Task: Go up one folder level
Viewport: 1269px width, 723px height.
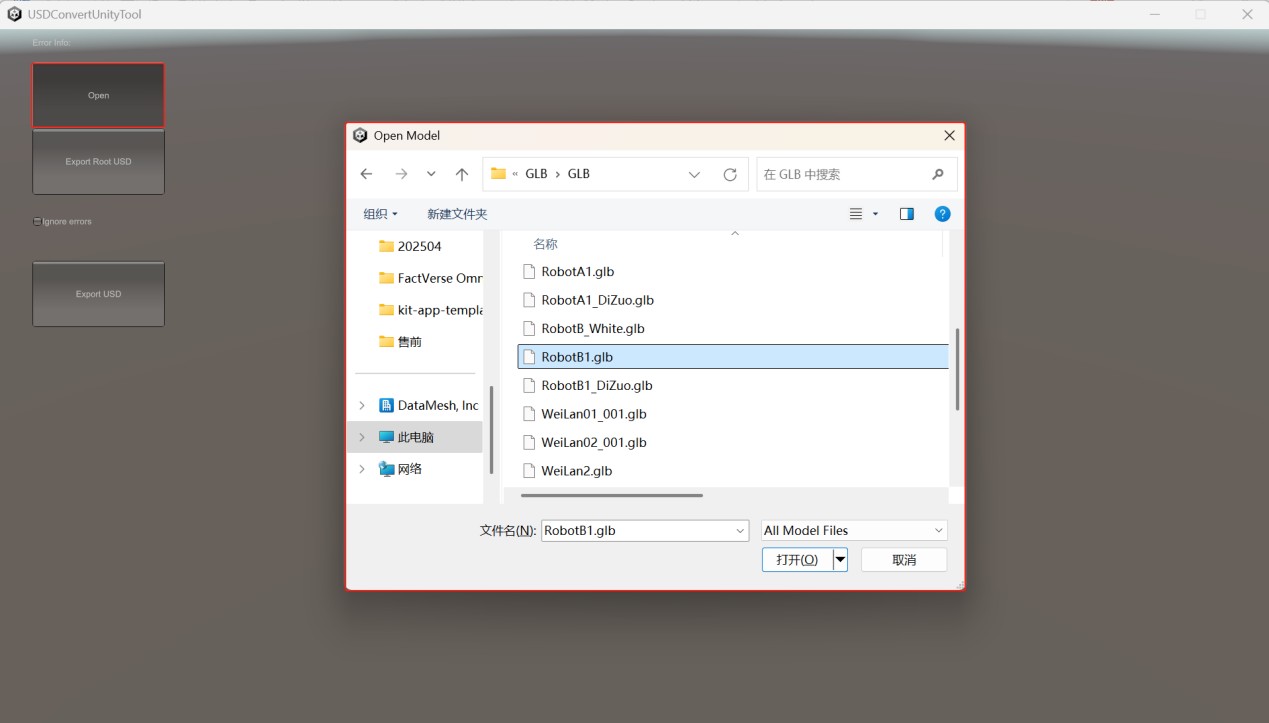Action: 461,174
